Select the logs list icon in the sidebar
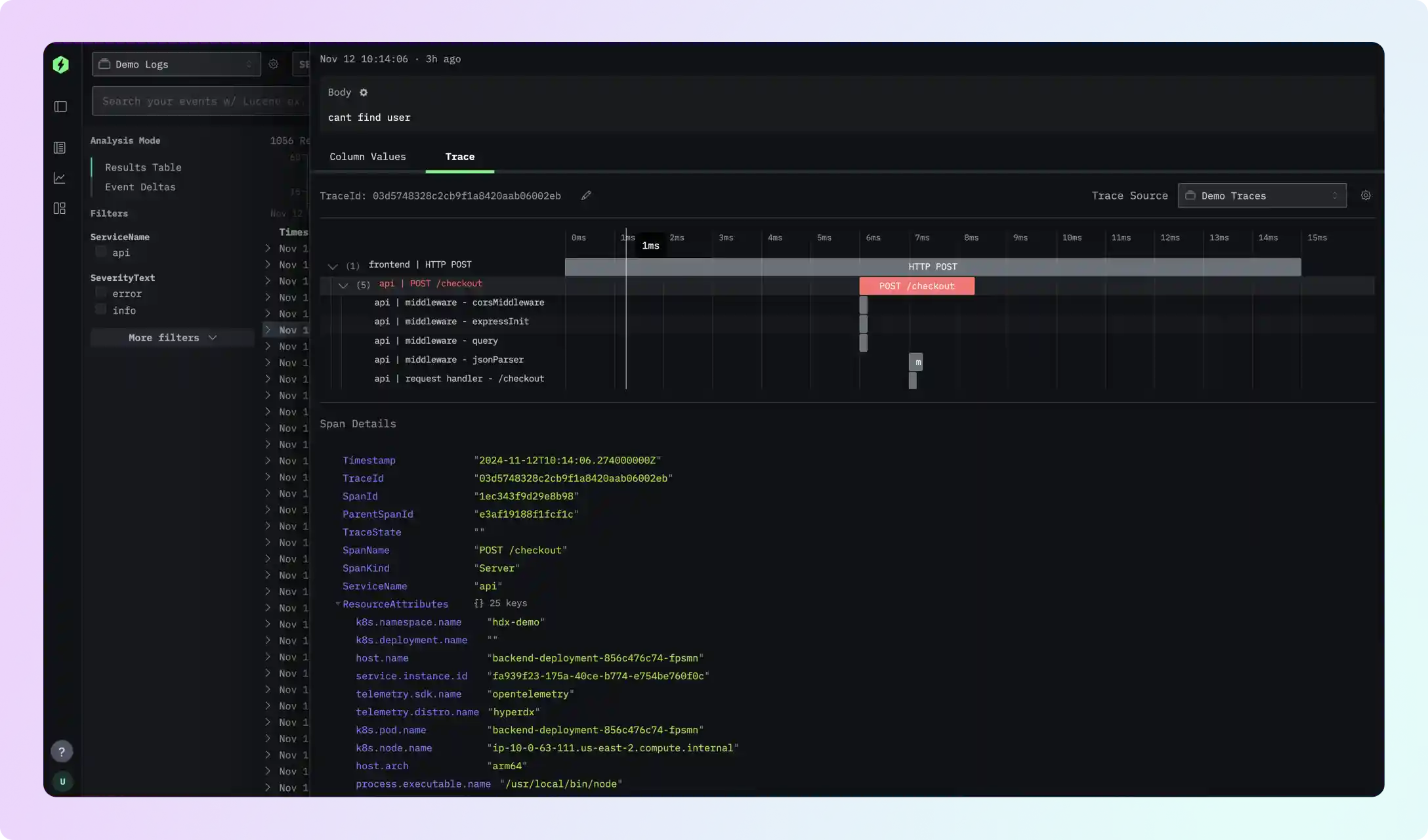1428x840 pixels. pos(60,148)
